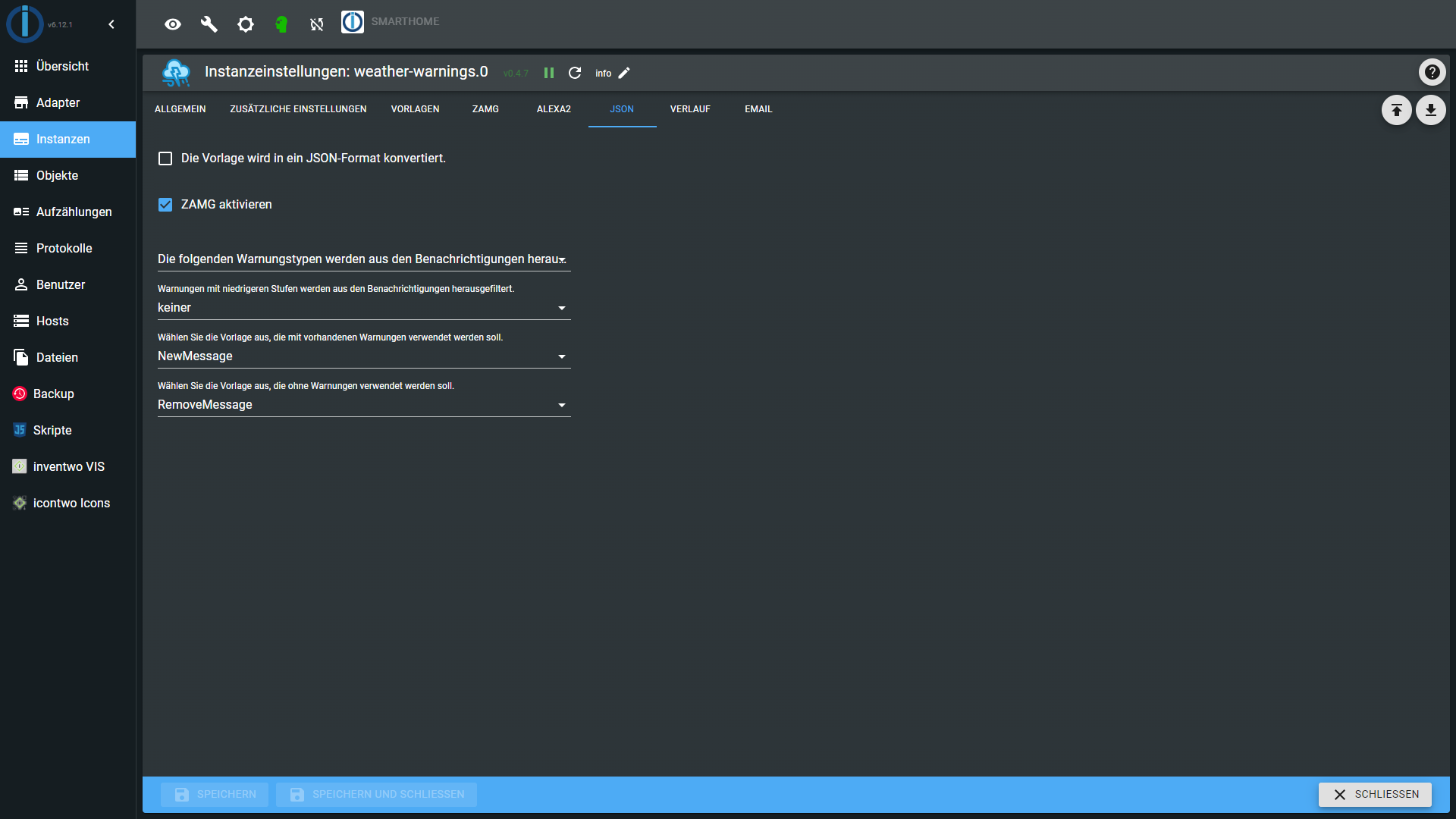Uncheck ZAMG aktivieren checkbox
Screen dimensions: 1456x819
tap(165, 205)
